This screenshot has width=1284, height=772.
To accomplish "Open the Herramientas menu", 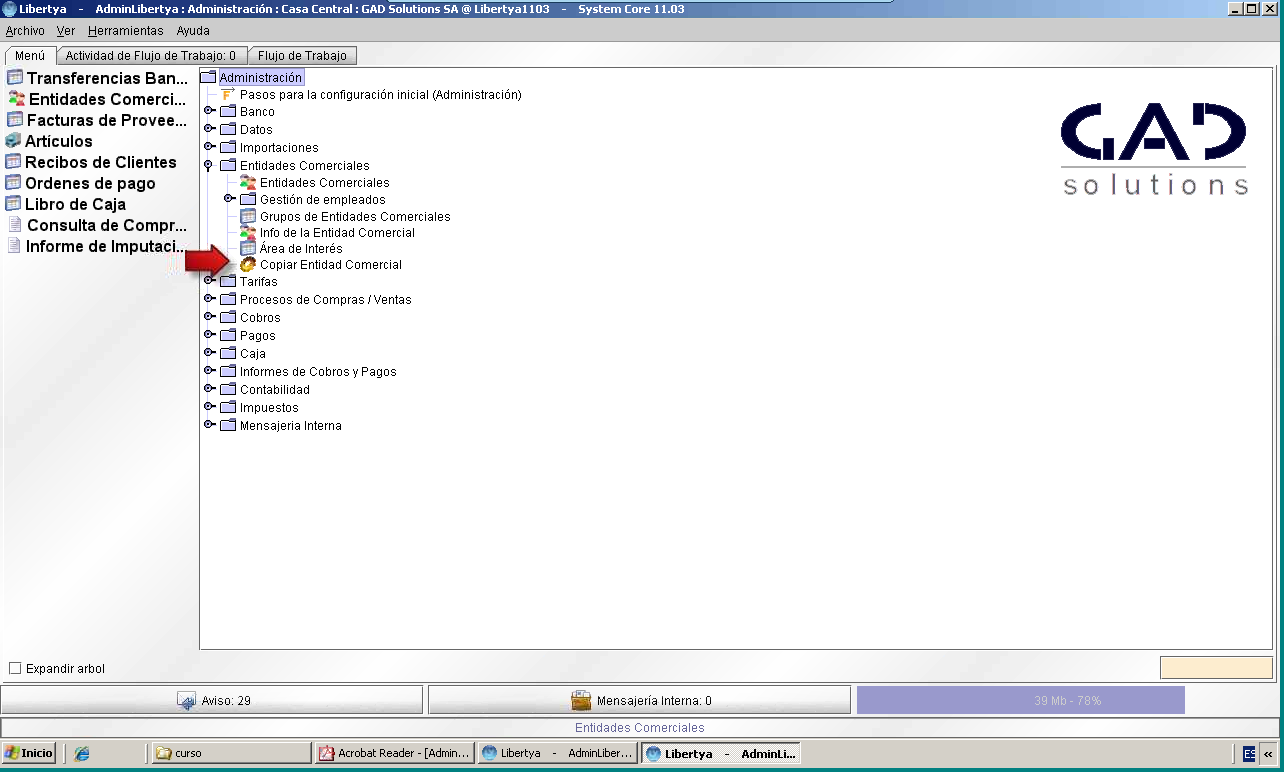I will 126,31.
